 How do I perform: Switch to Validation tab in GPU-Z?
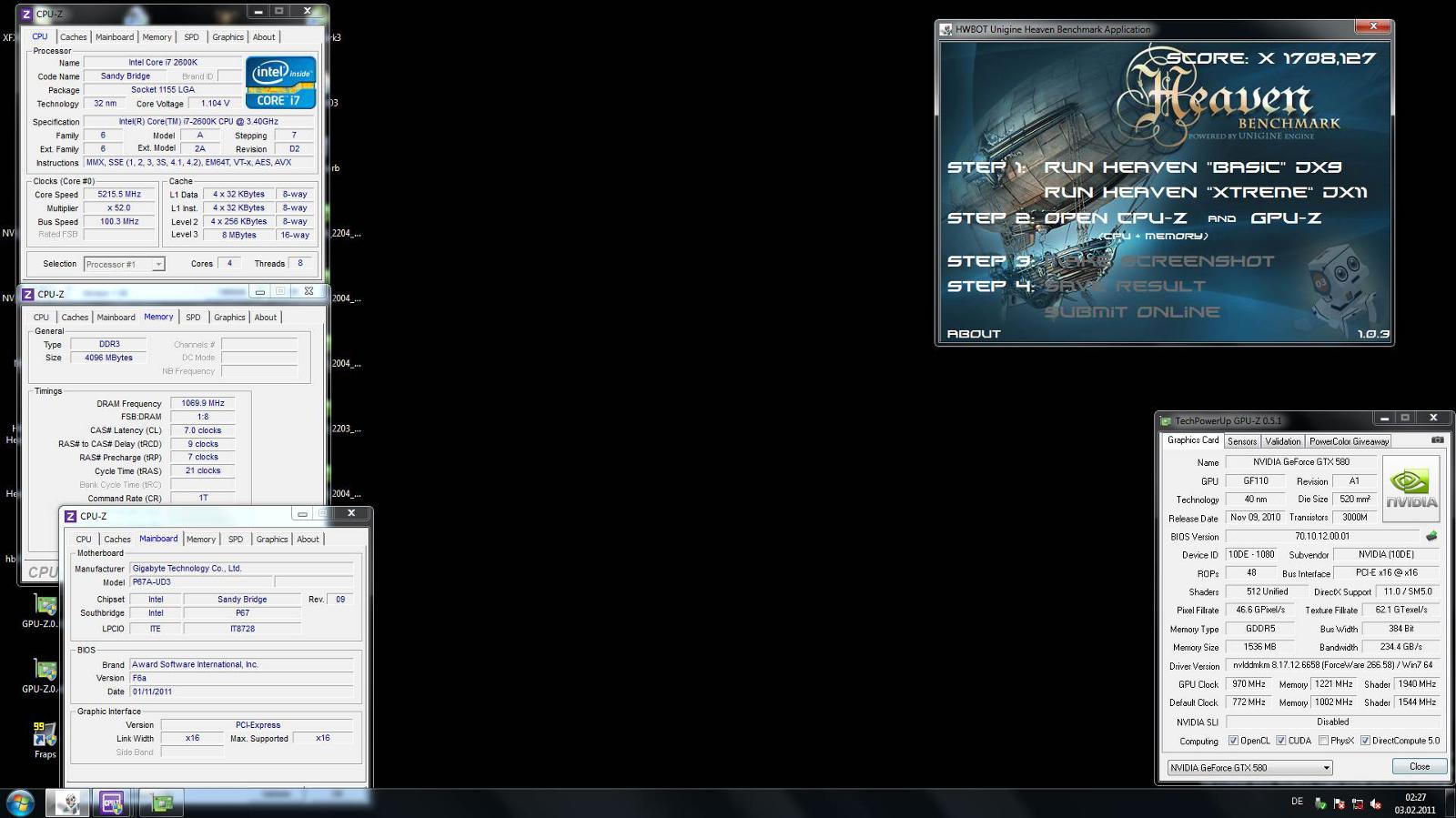(x=1283, y=441)
